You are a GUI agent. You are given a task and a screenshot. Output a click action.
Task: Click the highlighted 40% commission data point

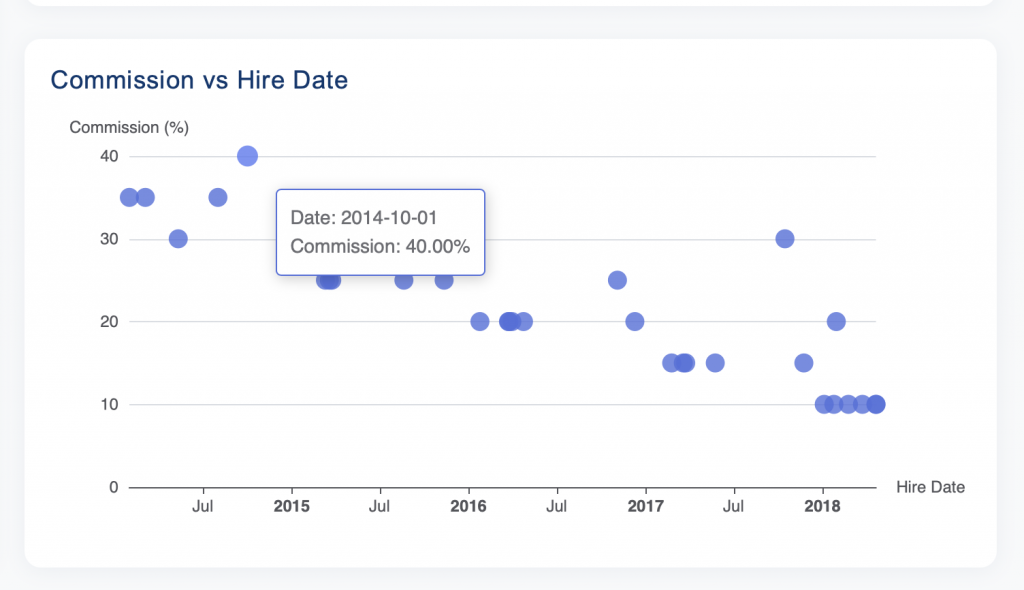[x=248, y=156]
